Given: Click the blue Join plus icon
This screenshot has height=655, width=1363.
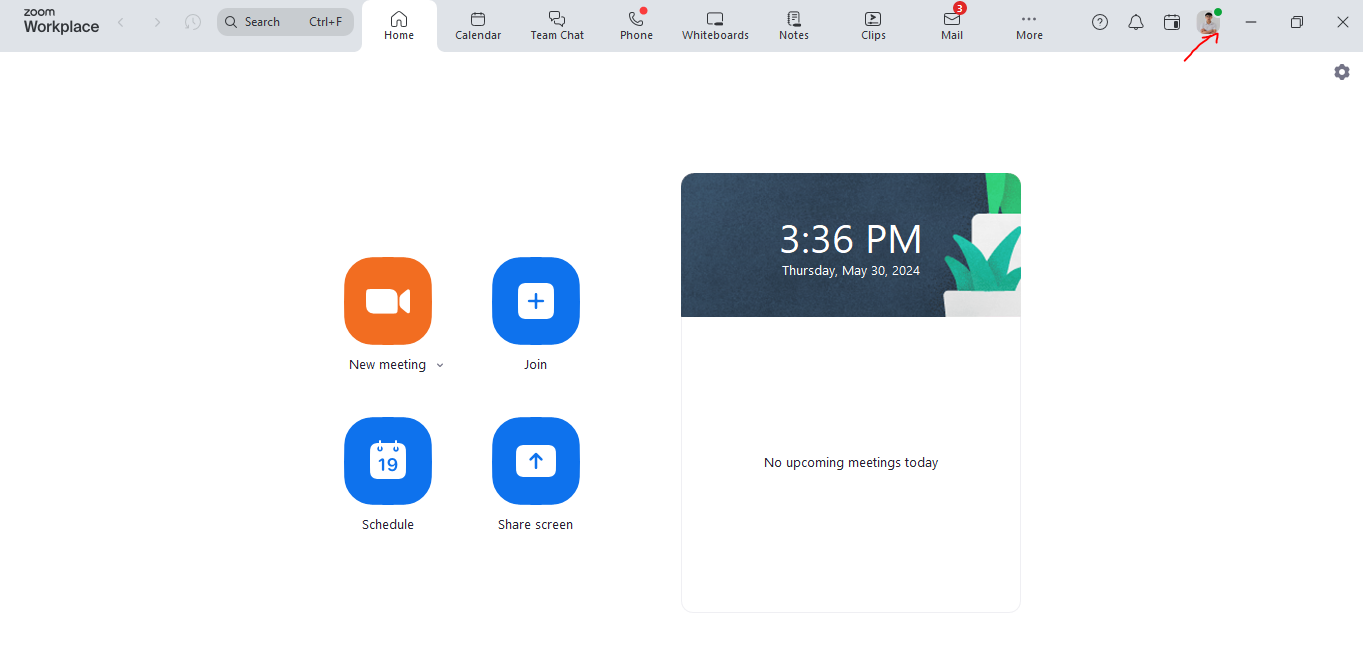Looking at the screenshot, I should click(535, 301).
